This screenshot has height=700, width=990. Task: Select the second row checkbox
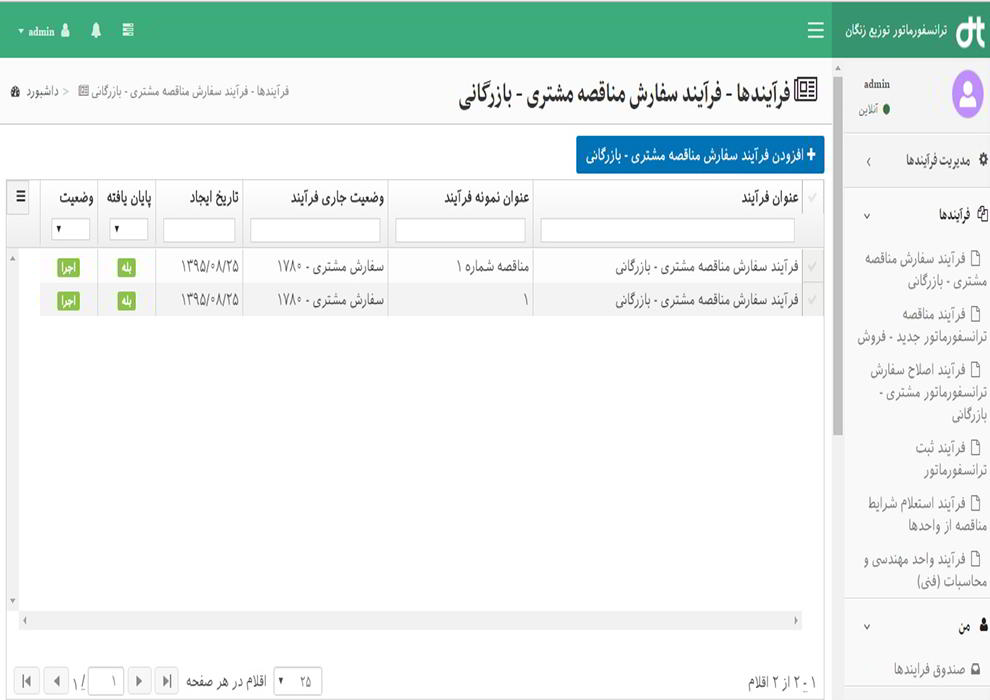tap(812, 300)
